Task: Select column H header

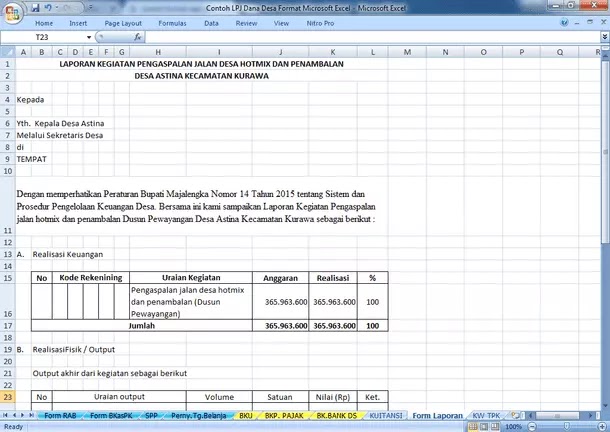Action: [x=158, y=52]
